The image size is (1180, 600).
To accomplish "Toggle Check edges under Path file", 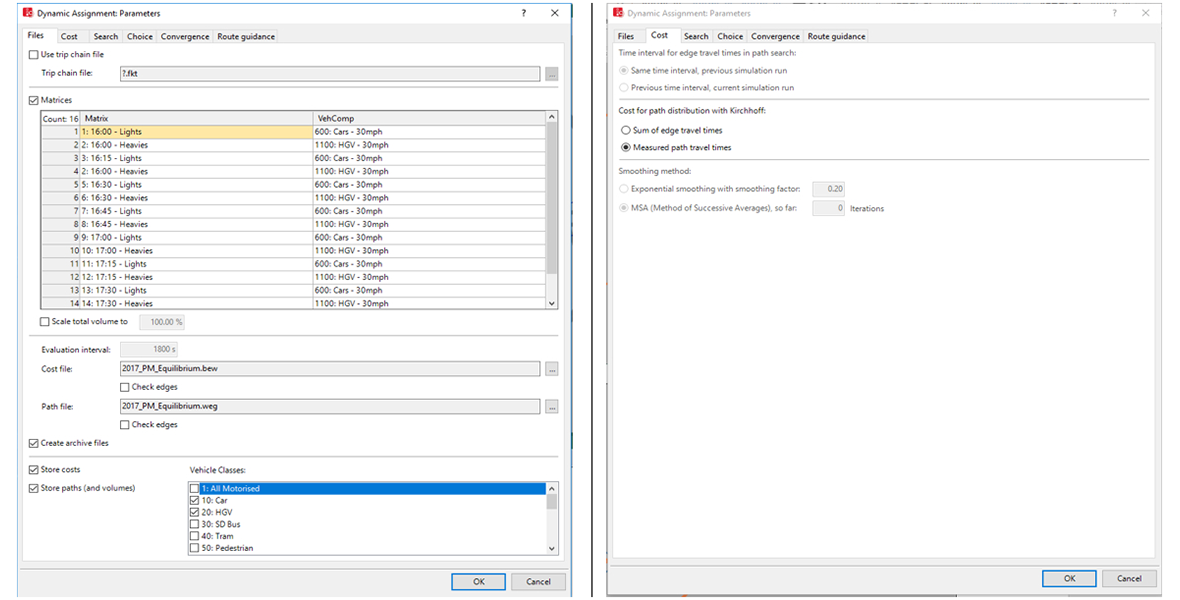I will click(x=125, y=425).
